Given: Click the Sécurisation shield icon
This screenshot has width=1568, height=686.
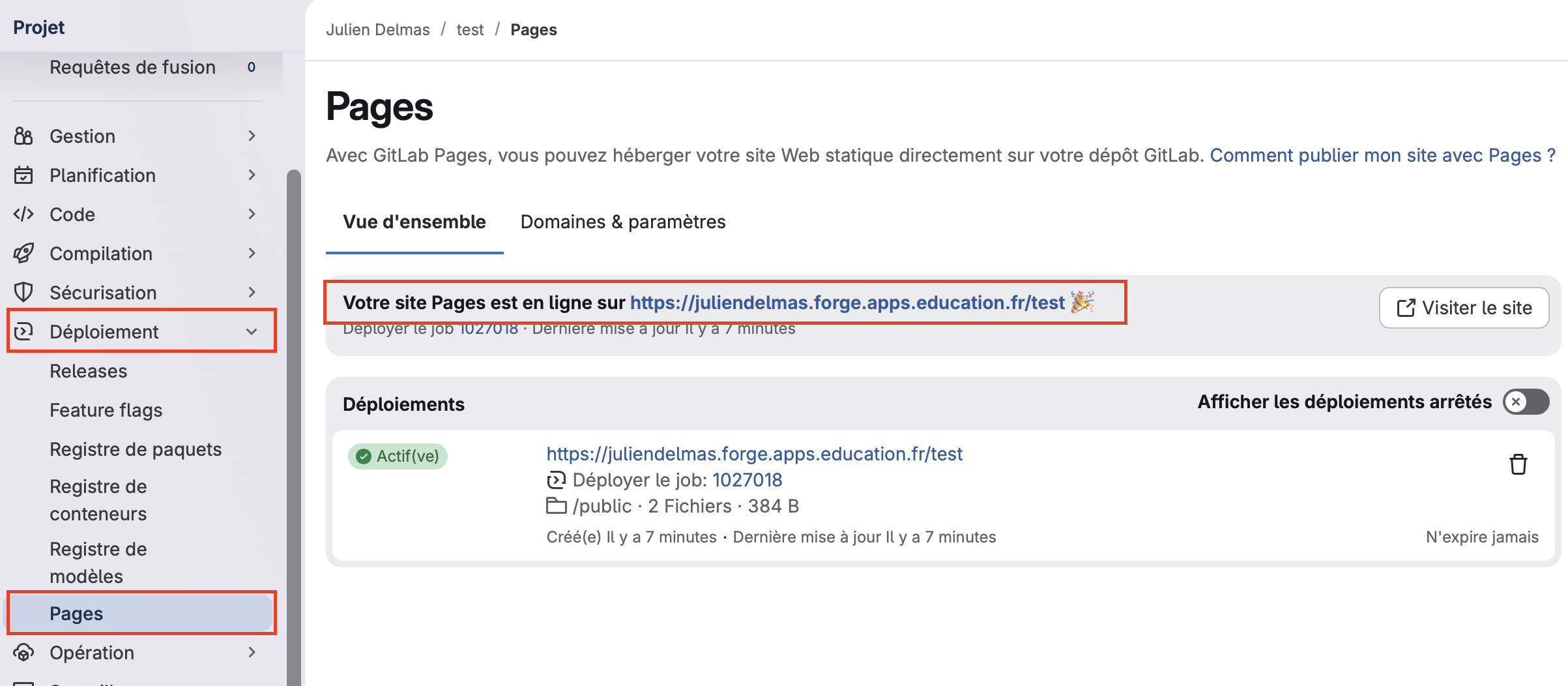Looking at the screenshot, I should 23,293.
